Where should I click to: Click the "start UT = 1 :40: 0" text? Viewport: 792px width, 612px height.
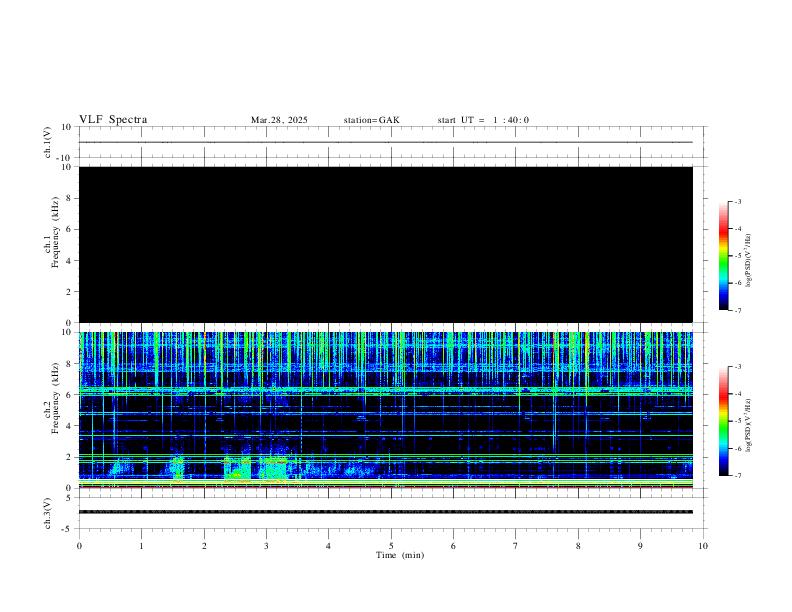[483, 120]
